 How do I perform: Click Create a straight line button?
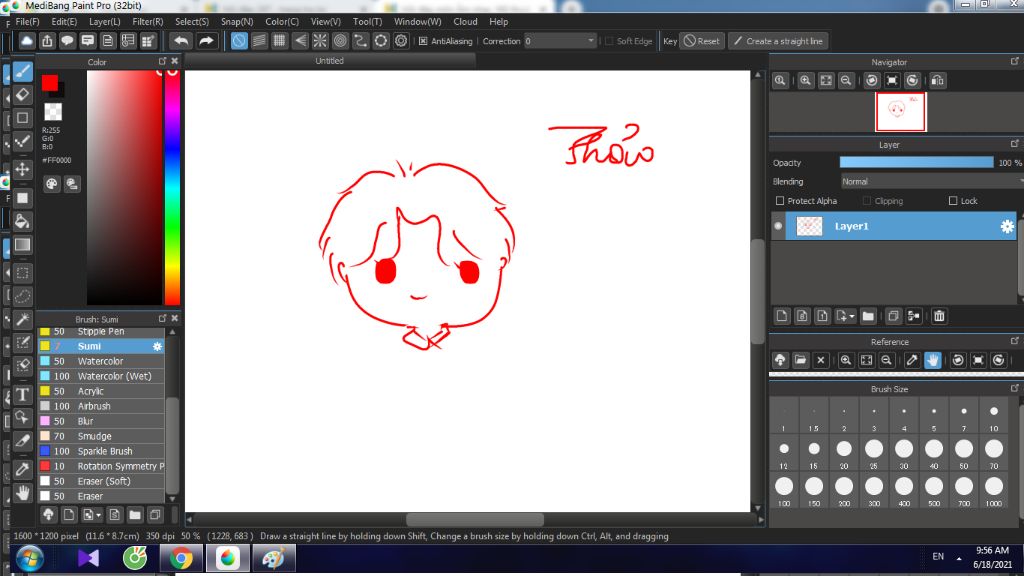[x=778, y=41]
